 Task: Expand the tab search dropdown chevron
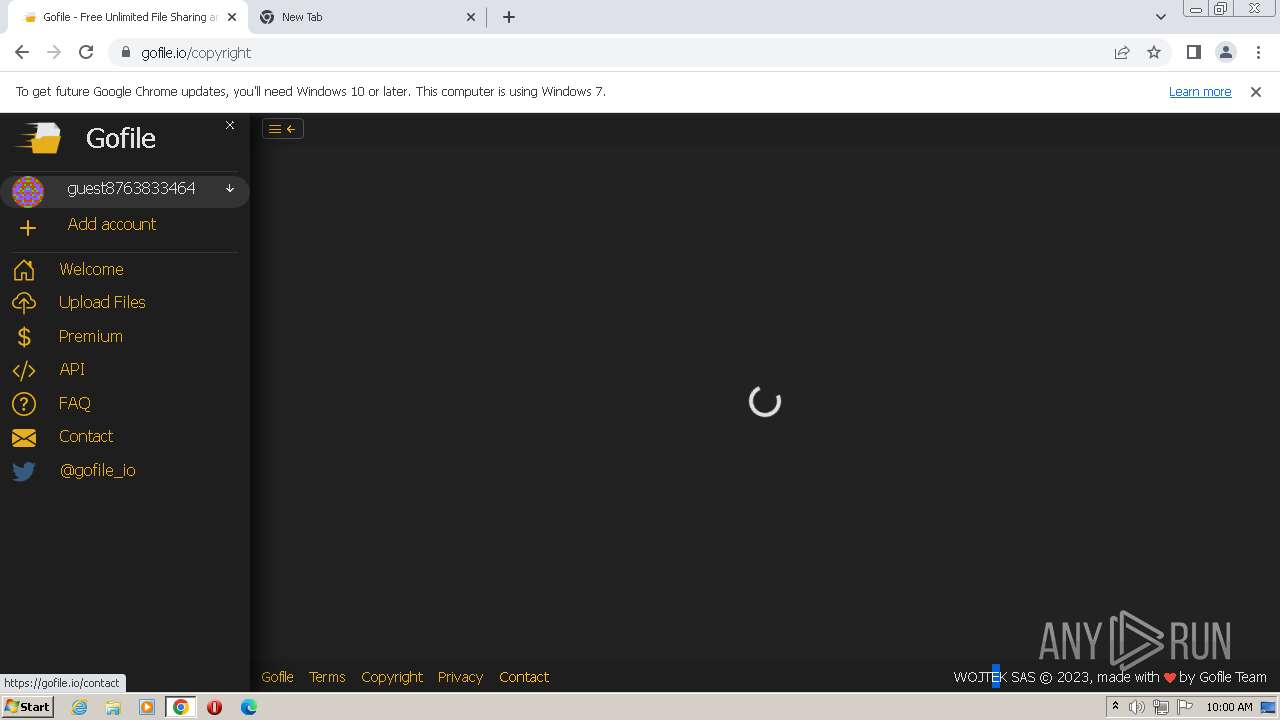(1160, 17)
